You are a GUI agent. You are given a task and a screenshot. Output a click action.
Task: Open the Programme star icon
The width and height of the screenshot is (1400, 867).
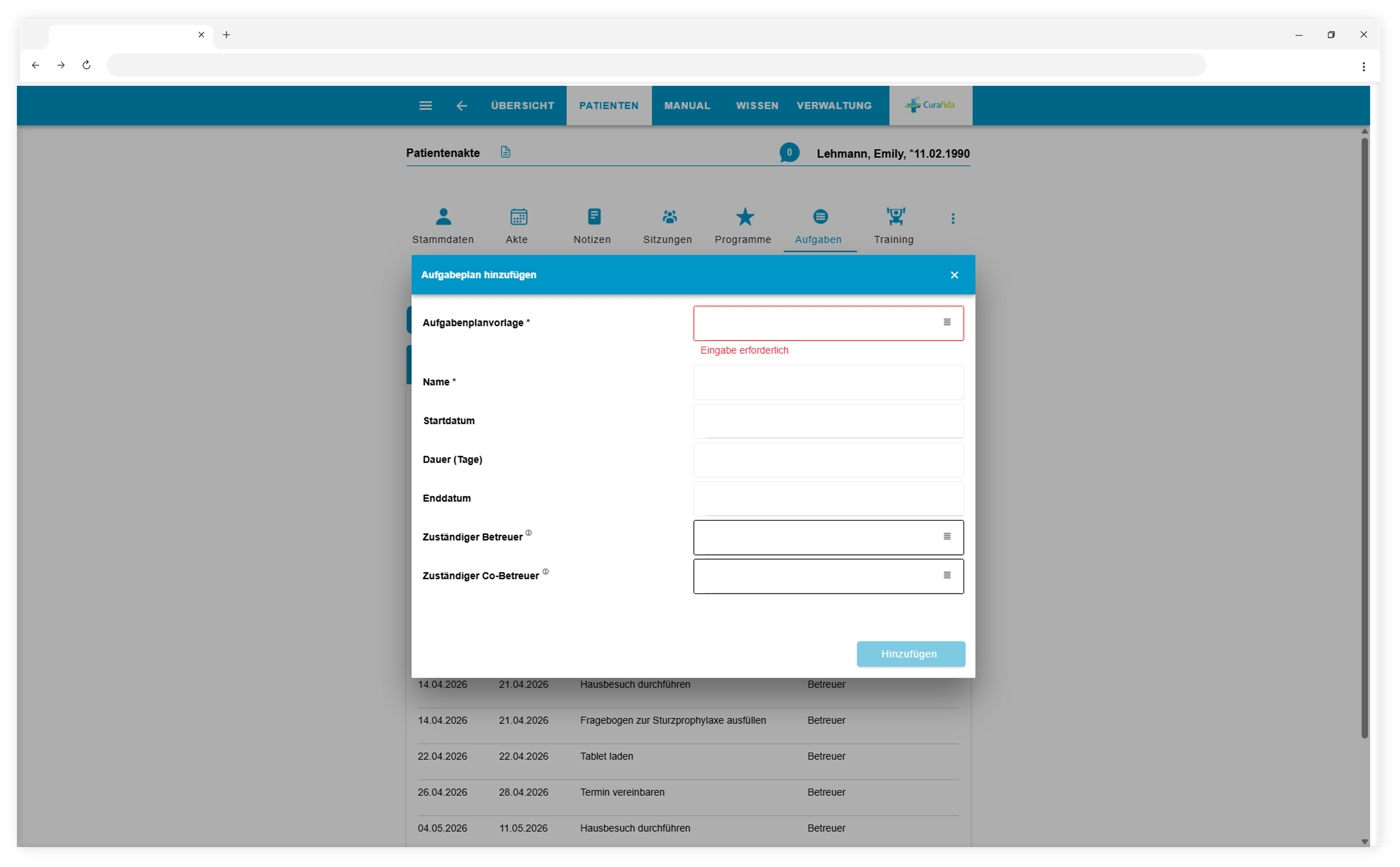click(x=744, y=217)
